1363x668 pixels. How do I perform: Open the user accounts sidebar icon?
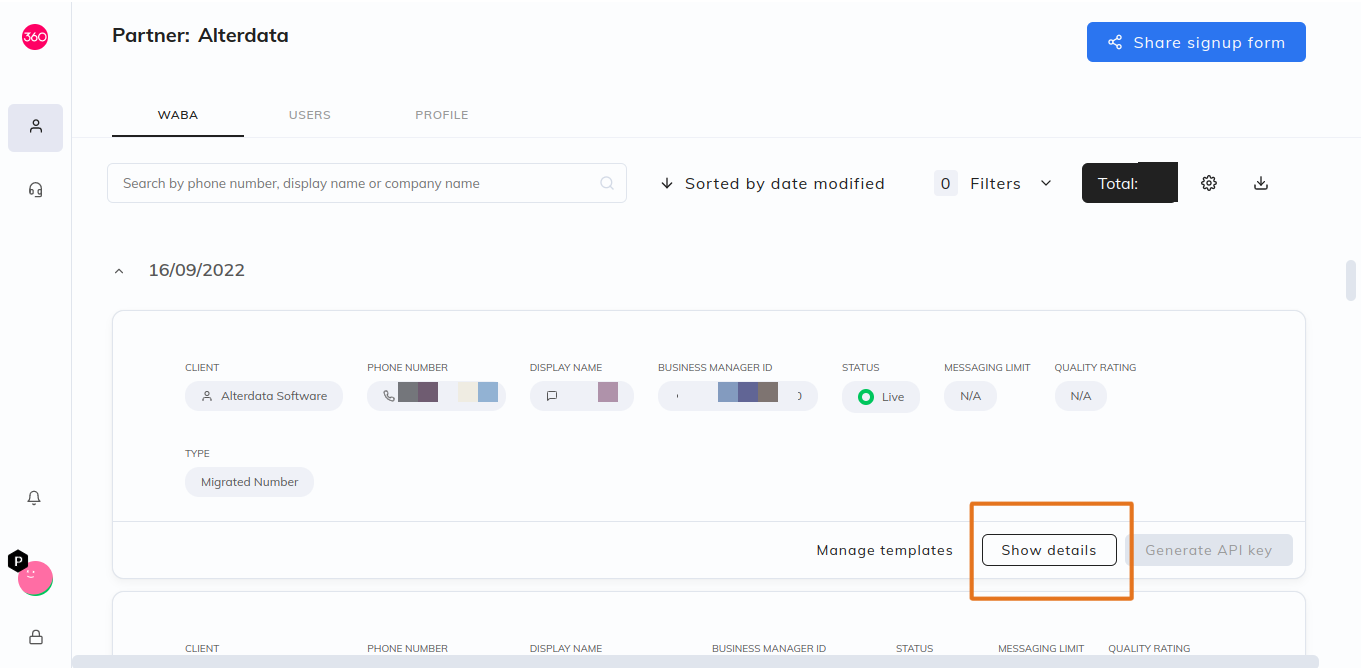pos(35,127)
